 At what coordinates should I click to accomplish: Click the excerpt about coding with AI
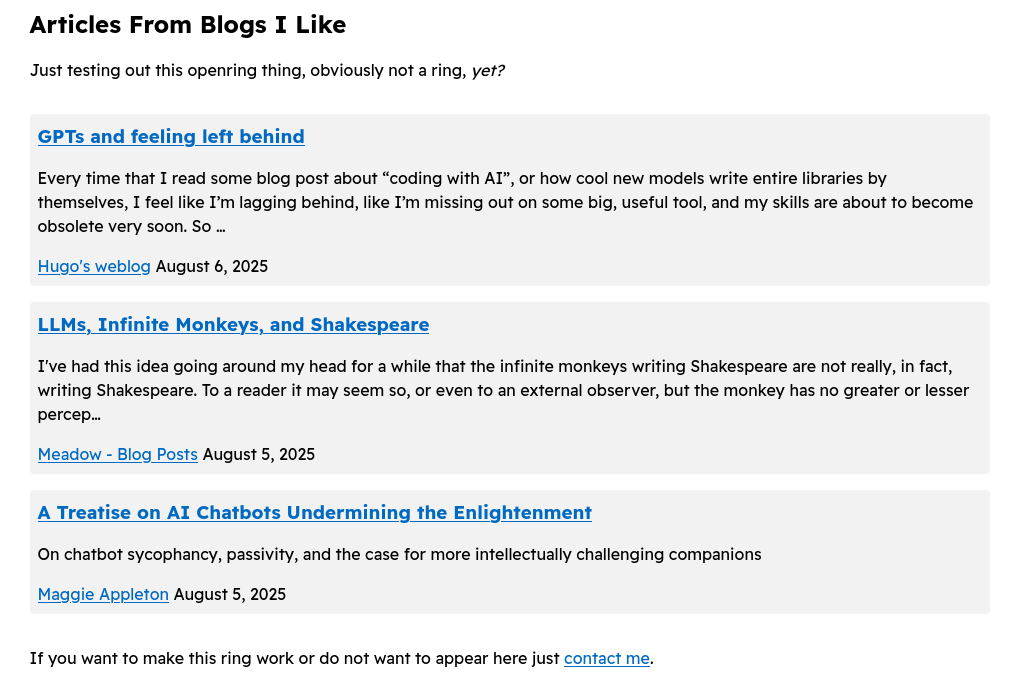point(505,202)
